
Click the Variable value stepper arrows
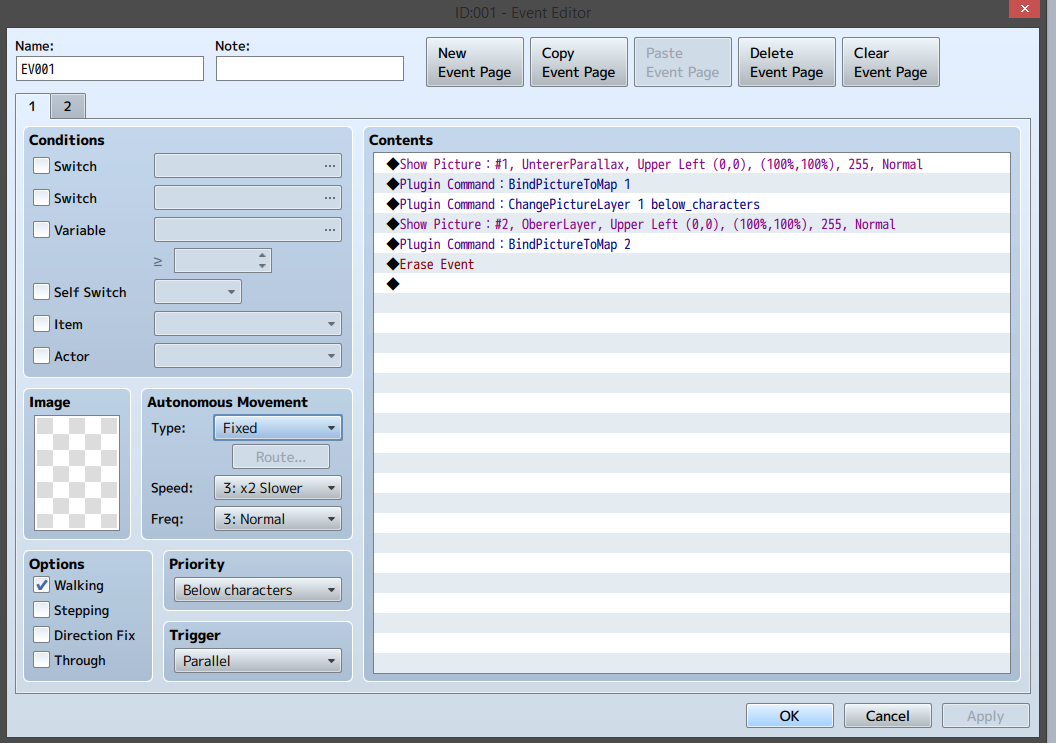coord(262,261)
